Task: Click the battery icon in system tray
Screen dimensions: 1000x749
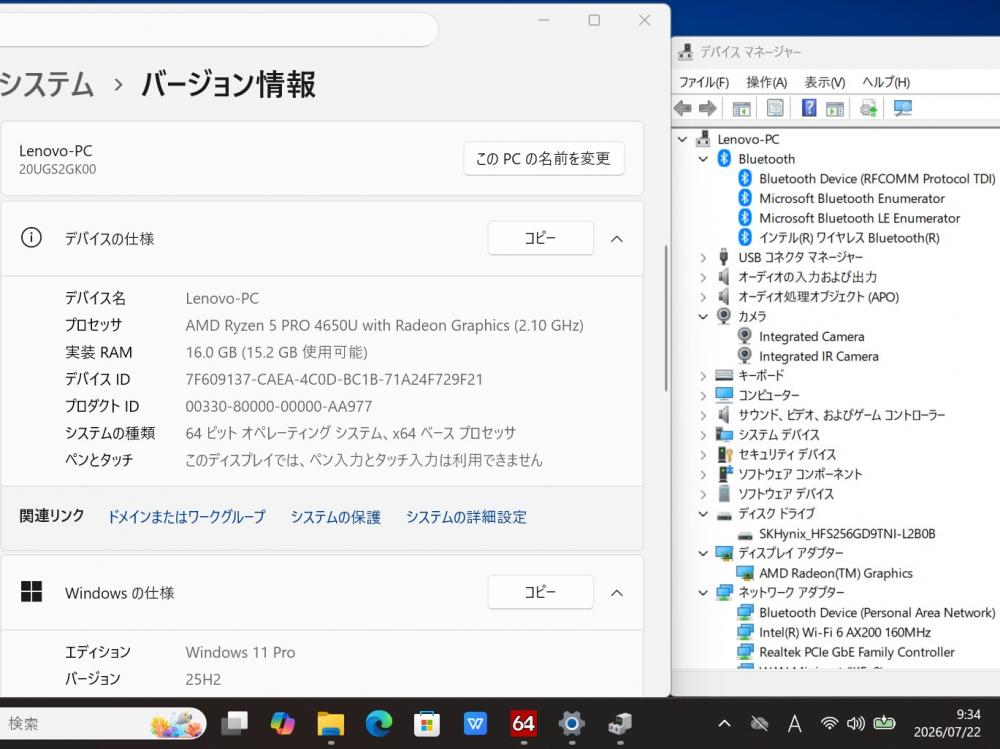Action: pos(884,723)
